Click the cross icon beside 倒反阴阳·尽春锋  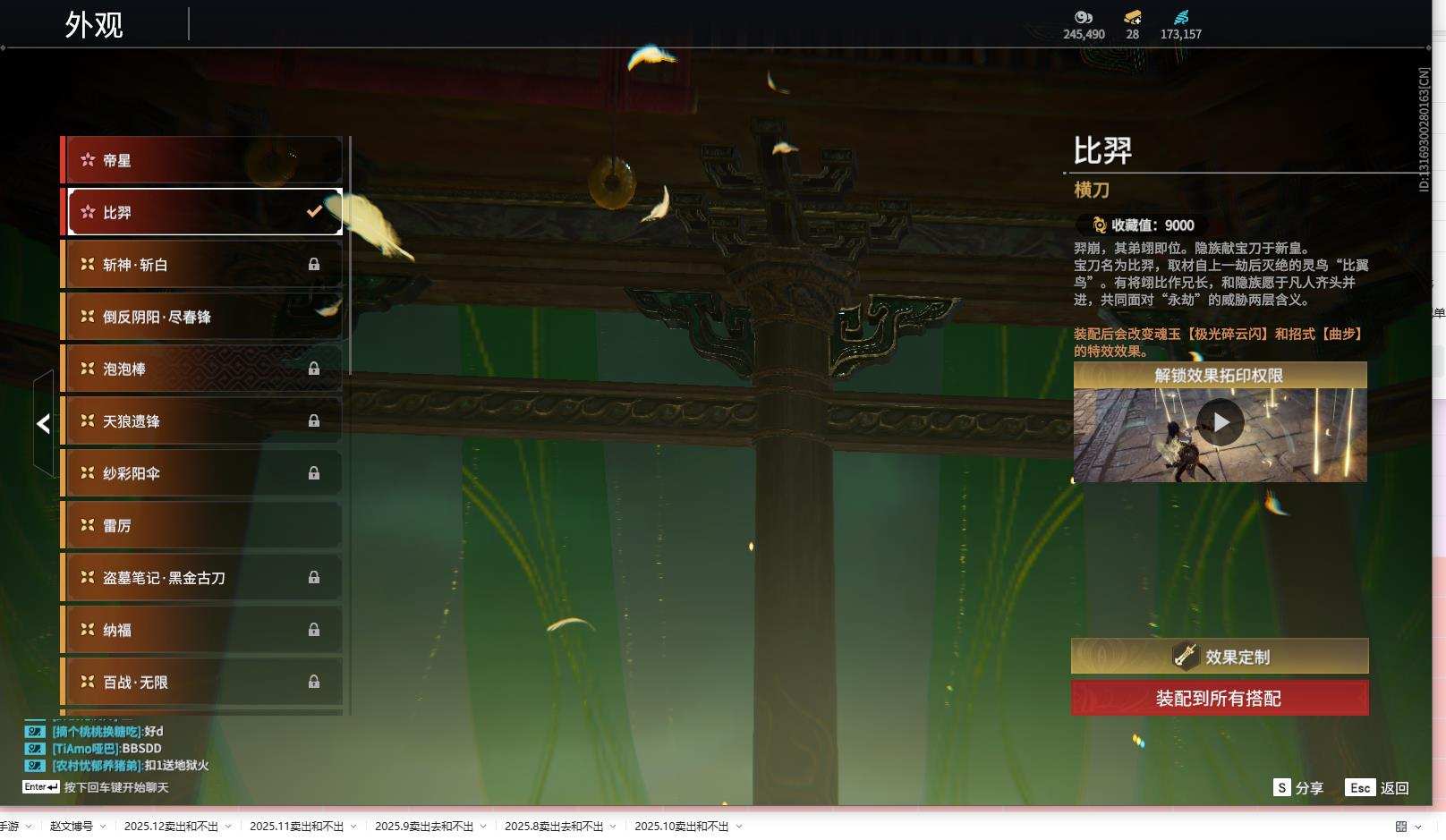pos(88,317)
